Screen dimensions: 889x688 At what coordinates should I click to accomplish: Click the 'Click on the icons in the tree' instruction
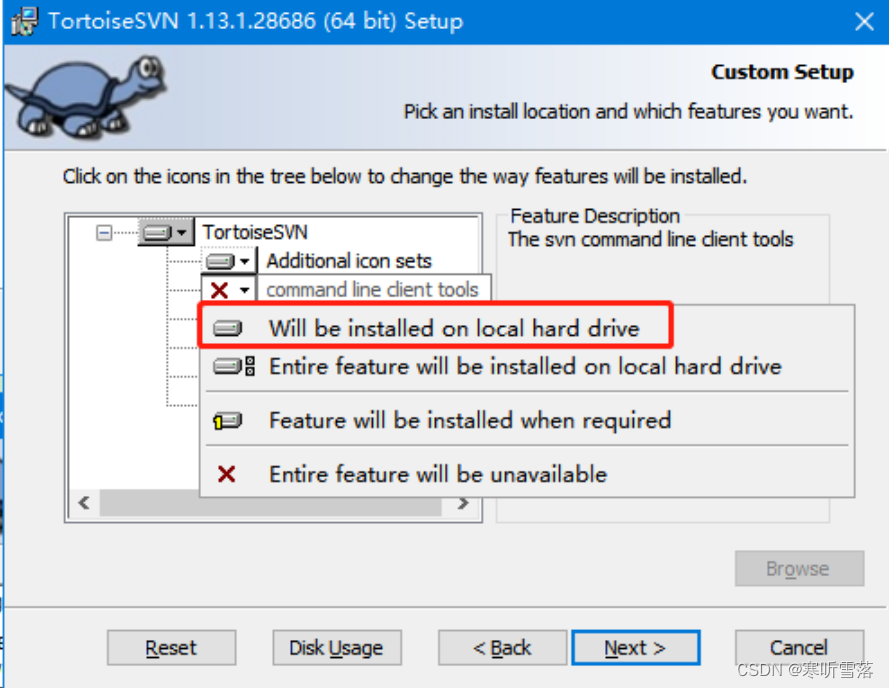[x=405, y=176]
